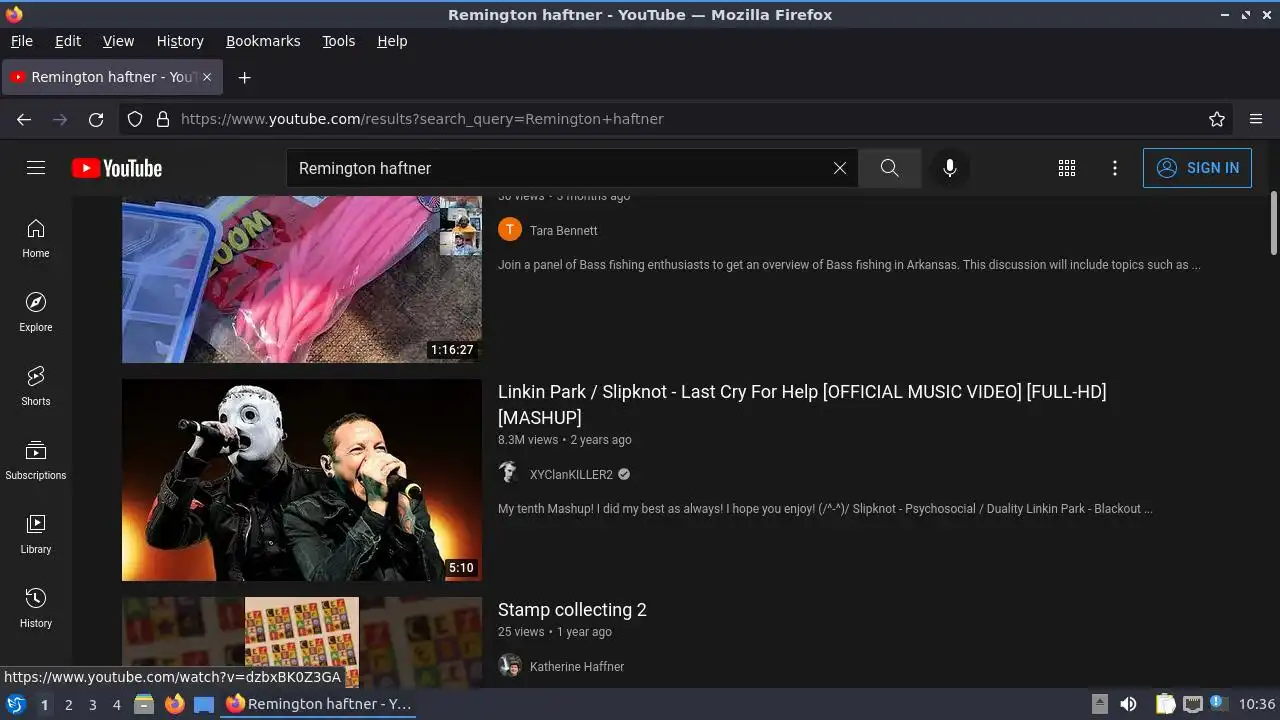Click the bass fishing video description text
1280x720 pixels.
coord(849,265)
